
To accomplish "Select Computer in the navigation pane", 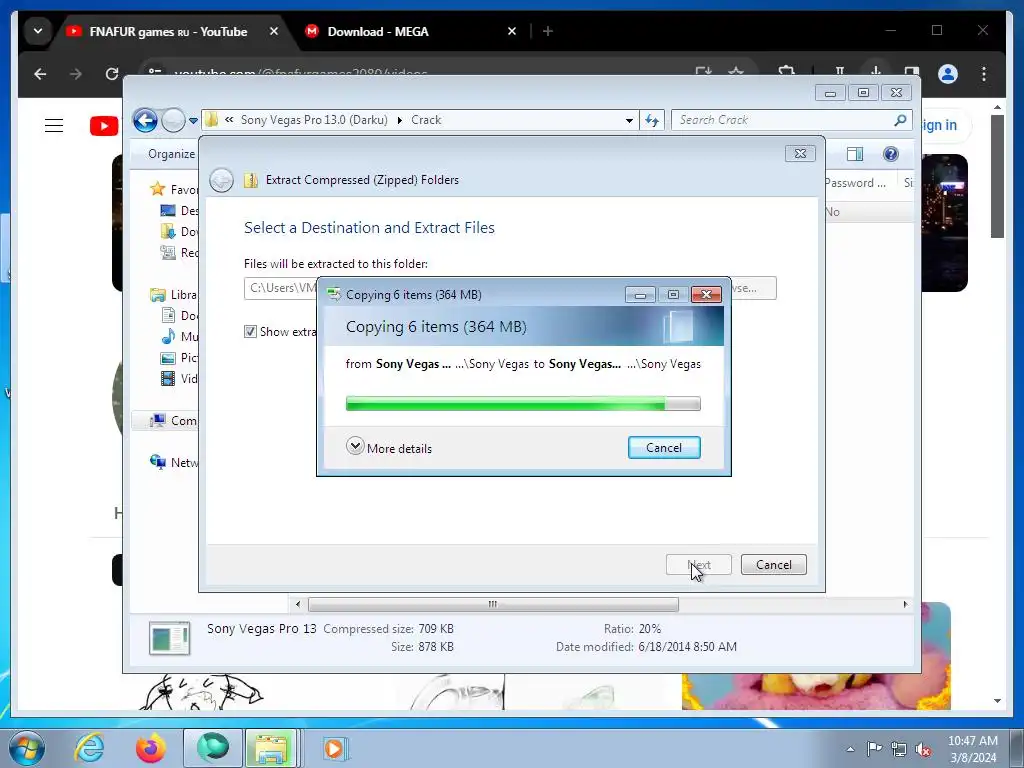I will point(174,421).
